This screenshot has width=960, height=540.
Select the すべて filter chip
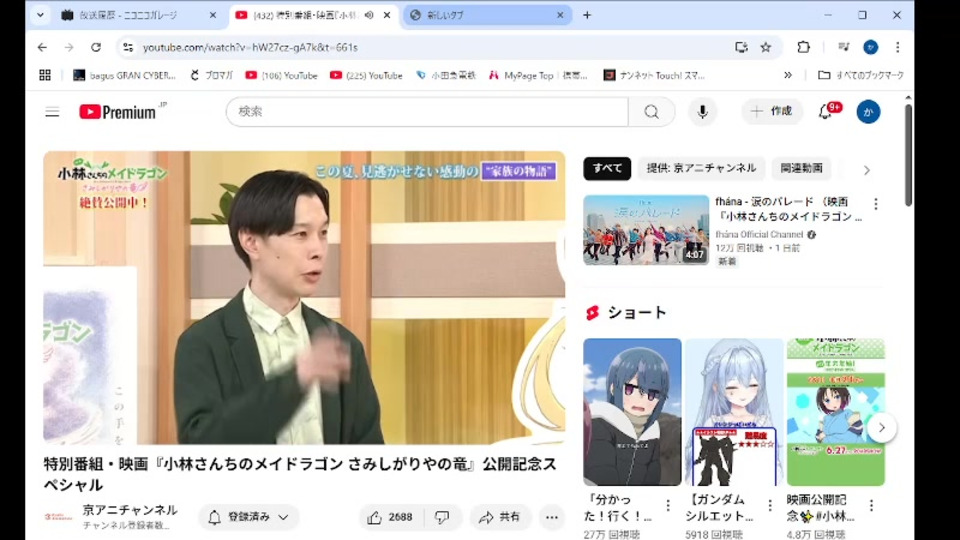607,168
